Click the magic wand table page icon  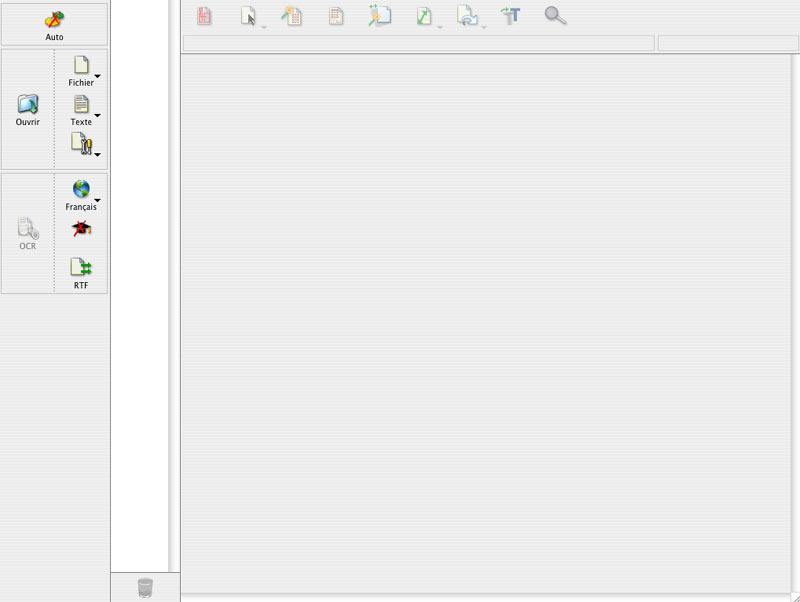click(292, 16)
